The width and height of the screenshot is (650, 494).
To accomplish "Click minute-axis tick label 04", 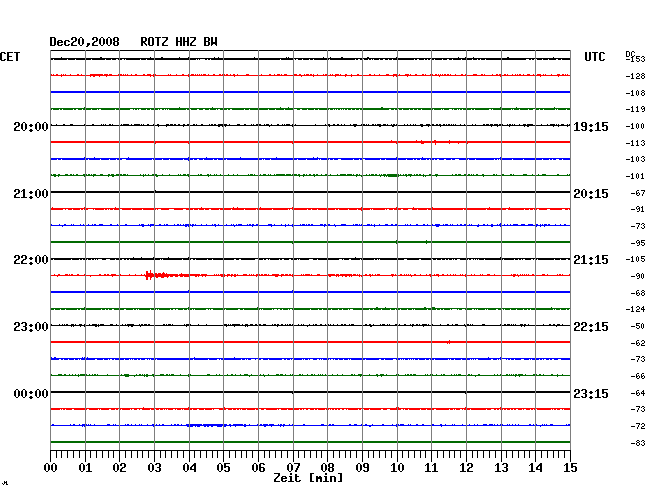I will click(189, 468).
